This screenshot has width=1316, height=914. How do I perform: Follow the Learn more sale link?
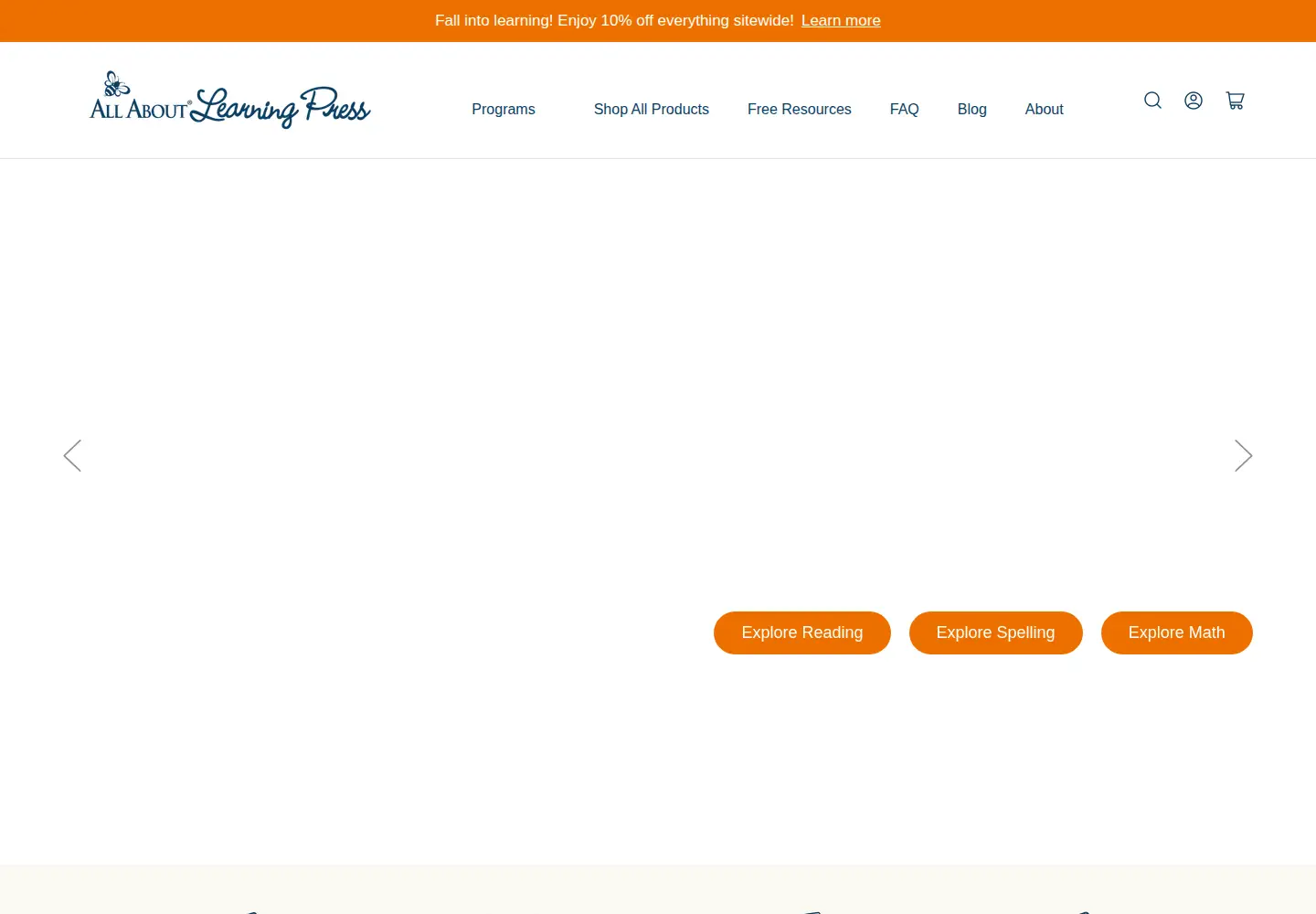pyautogui.click(x=841, y=20)
